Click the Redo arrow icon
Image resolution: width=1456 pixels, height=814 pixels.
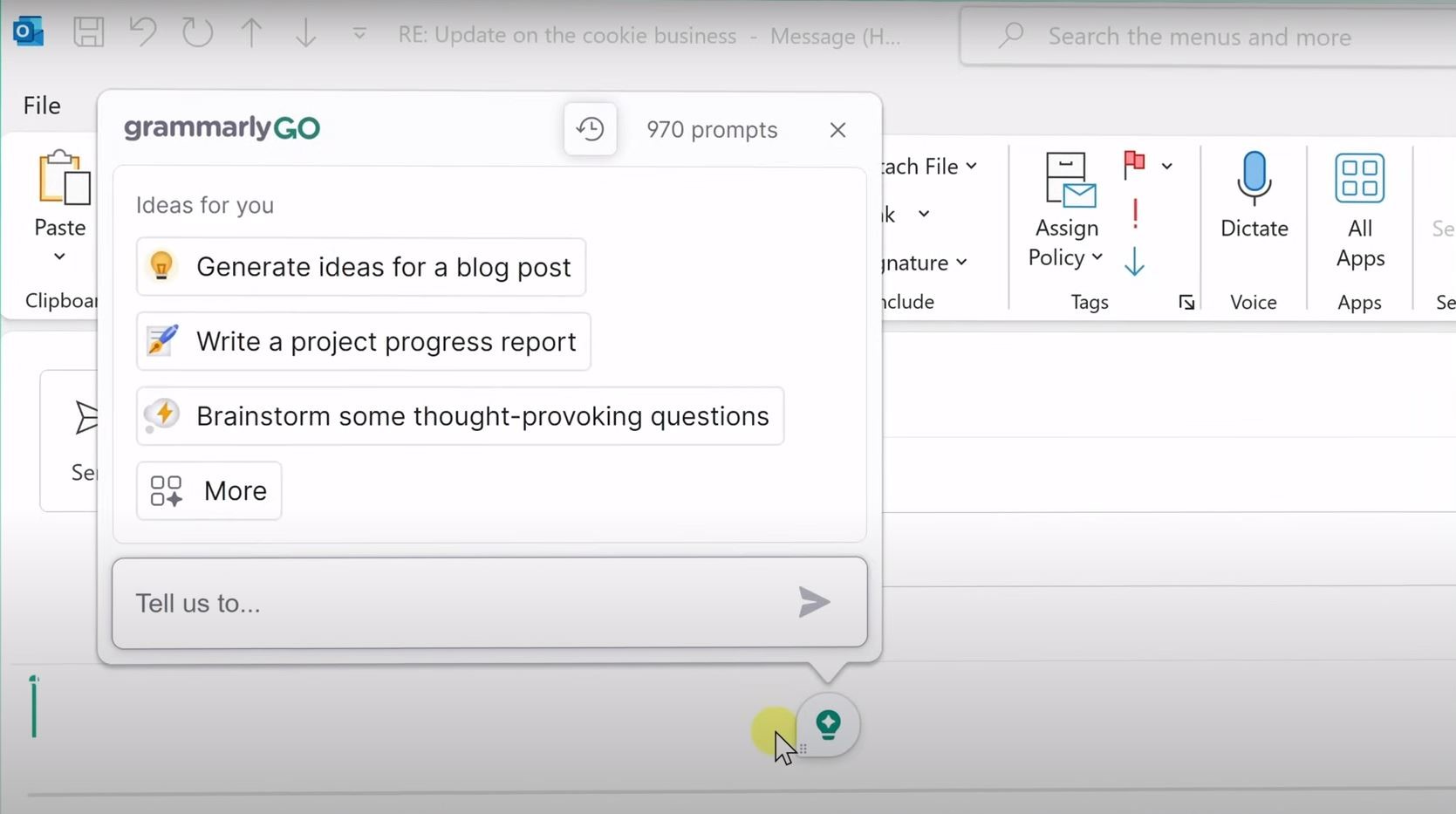(197, 33)
